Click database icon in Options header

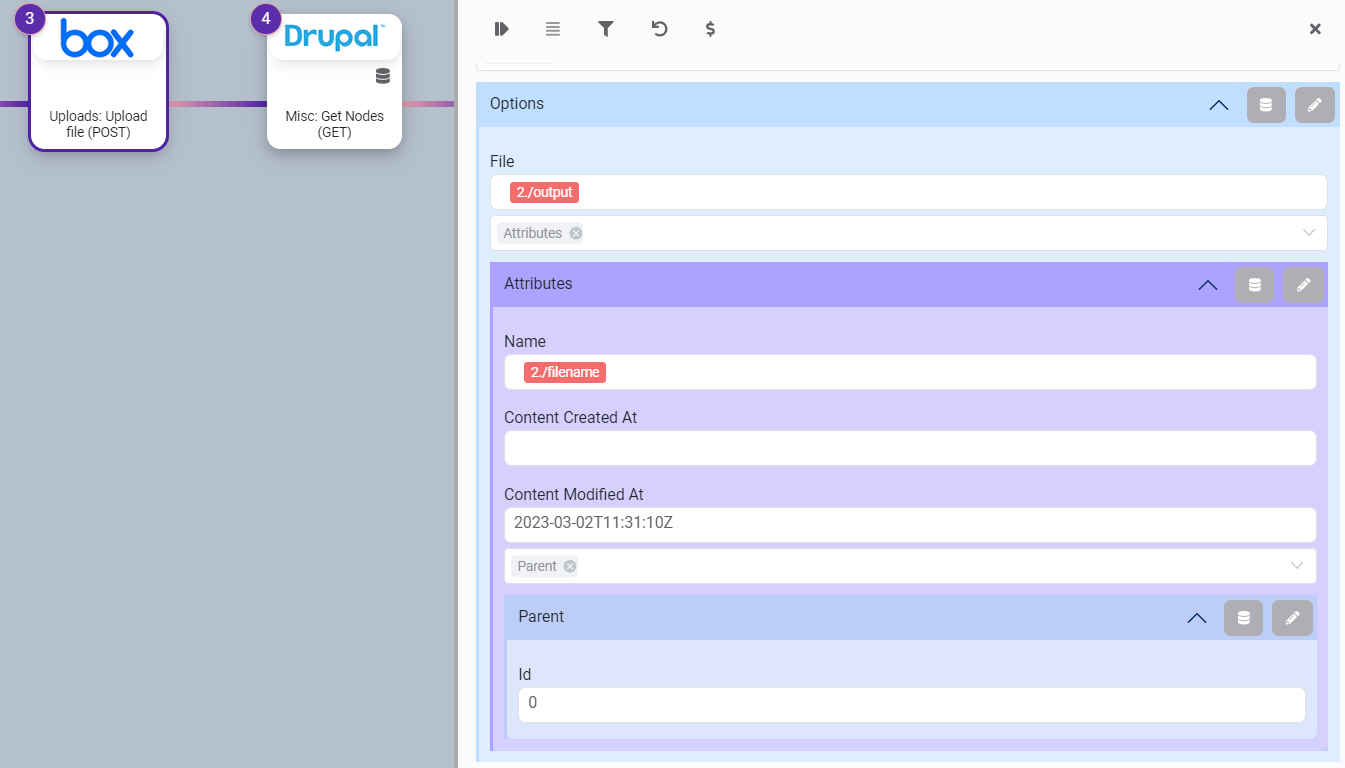point(1266,105)
